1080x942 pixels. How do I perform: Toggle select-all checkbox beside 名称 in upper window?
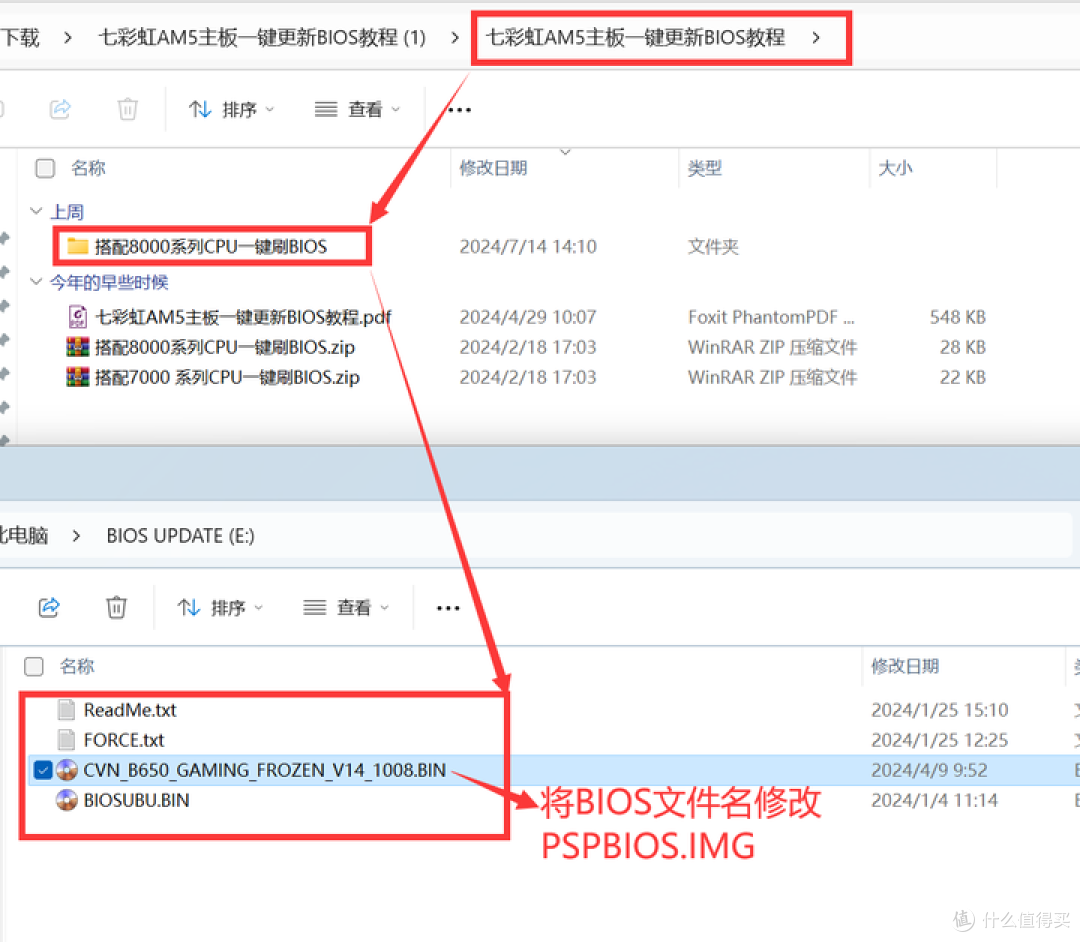coord(45,168)
